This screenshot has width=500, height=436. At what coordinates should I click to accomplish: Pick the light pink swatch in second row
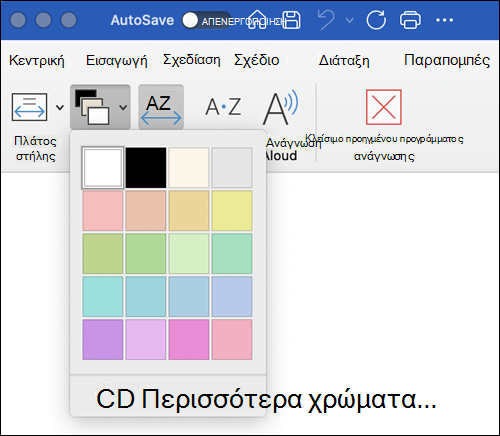(x=103, y=211)
